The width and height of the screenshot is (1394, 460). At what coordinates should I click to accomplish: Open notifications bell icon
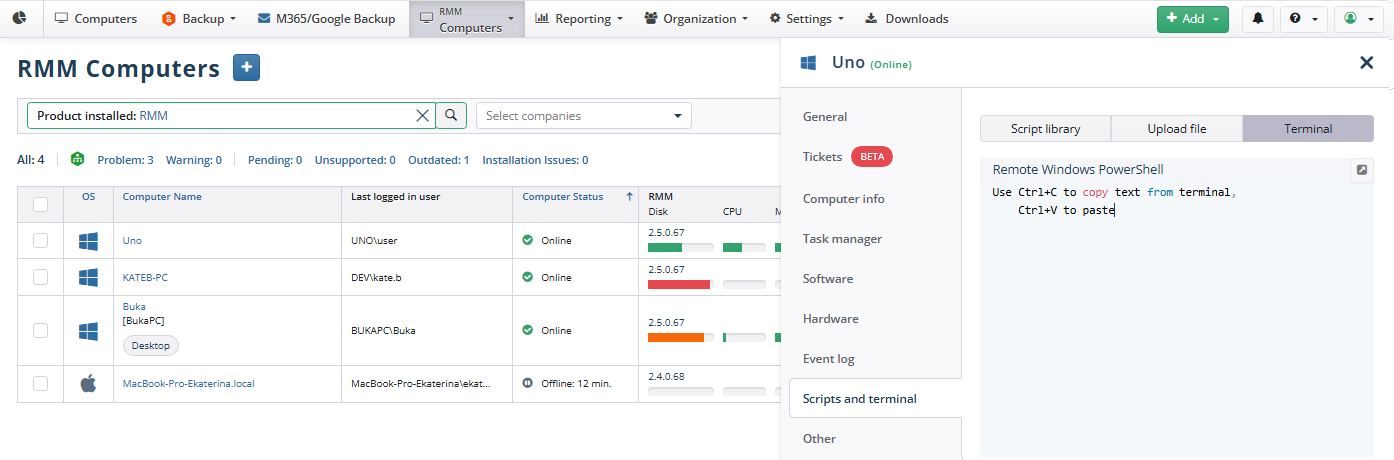click(x=1257, y=19)
